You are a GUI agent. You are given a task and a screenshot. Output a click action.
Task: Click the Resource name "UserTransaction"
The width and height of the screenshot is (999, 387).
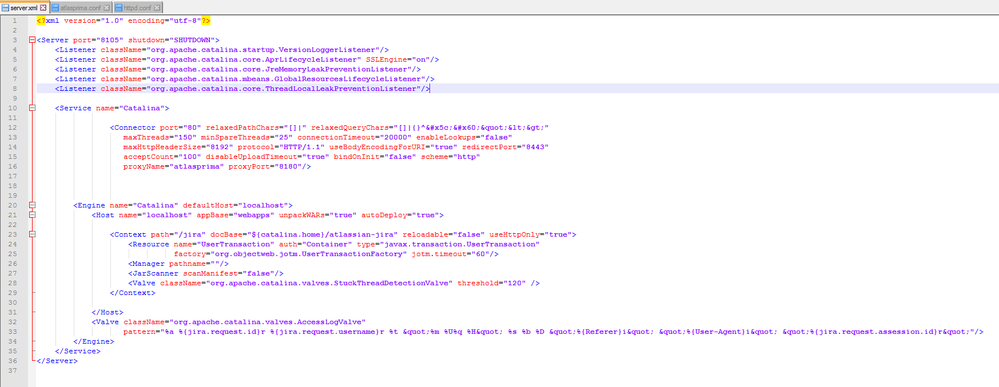coord(236,244)
